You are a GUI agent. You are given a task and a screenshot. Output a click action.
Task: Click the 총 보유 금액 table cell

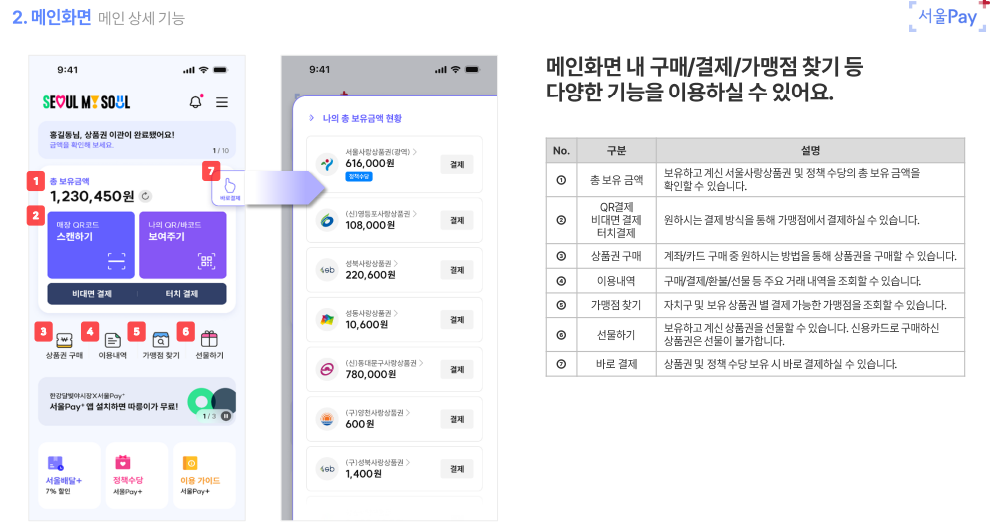(616, 180)
